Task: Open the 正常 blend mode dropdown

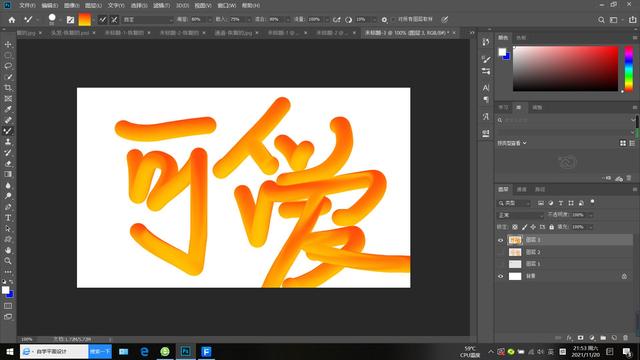Action: coord(520,215)
